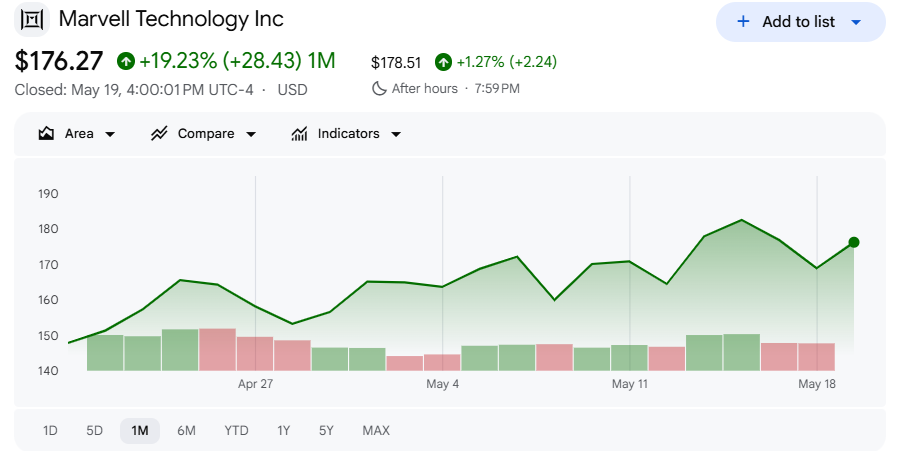This screenshot has width=898, height=451.
Task: Switch chart range to MAX
Action: 376,430
